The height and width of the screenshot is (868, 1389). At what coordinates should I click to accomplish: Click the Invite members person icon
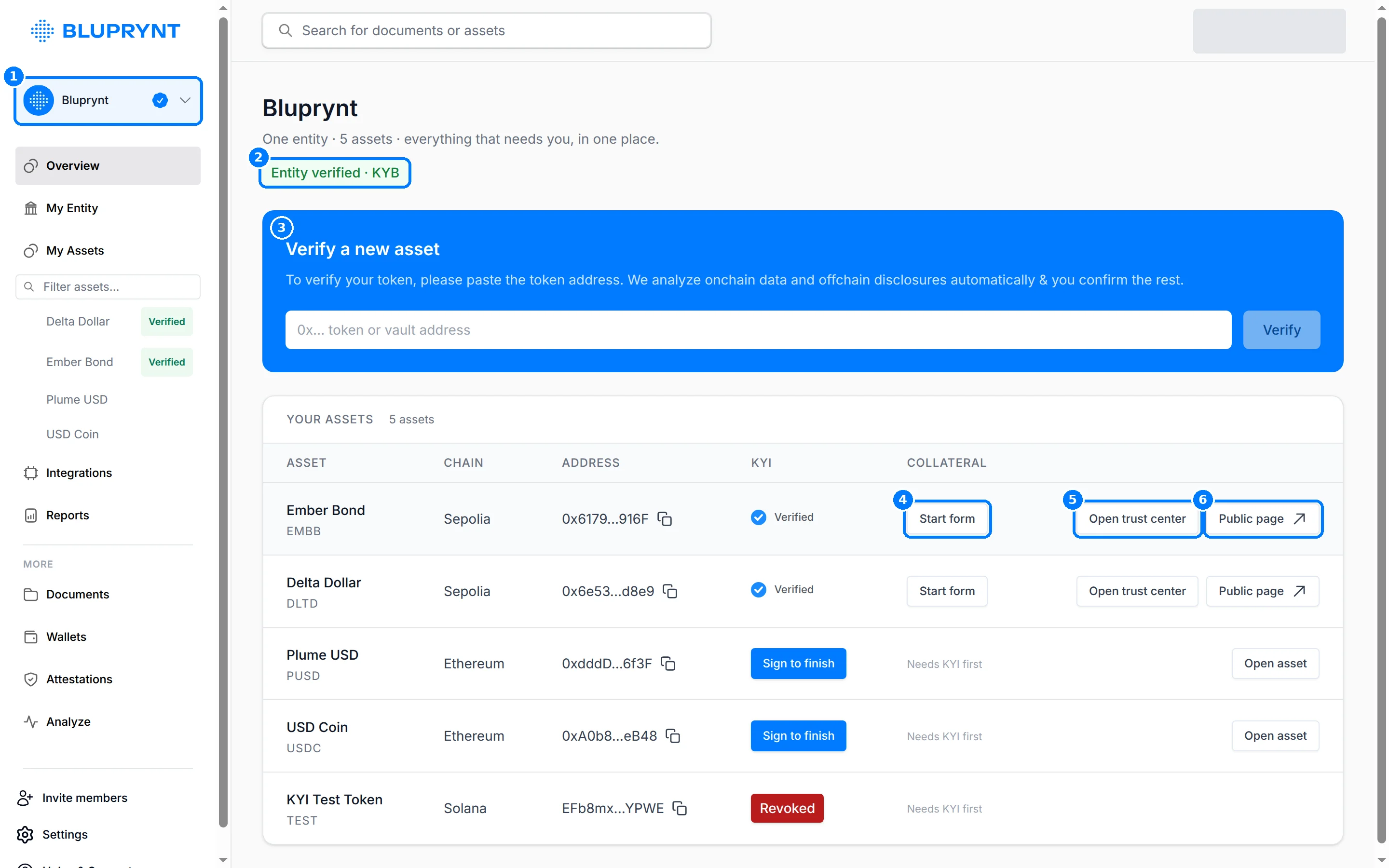25,798
